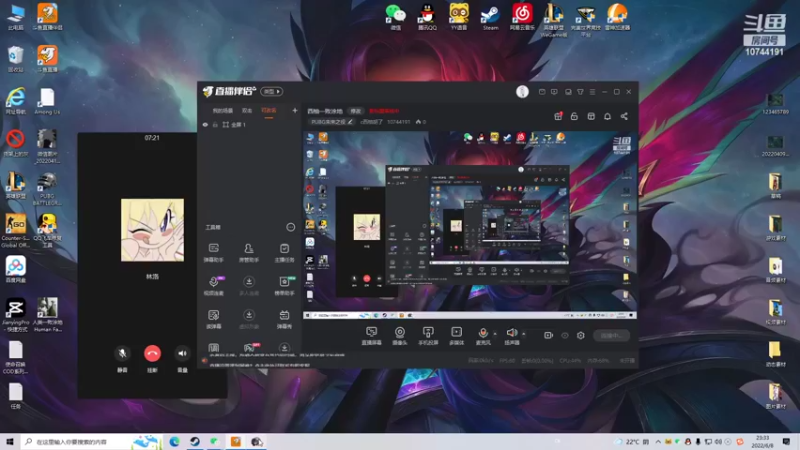This screenshot has height=450, width=800.
Task: Open the title bar menu hamburger icon
Action: [x=592, y=92]
